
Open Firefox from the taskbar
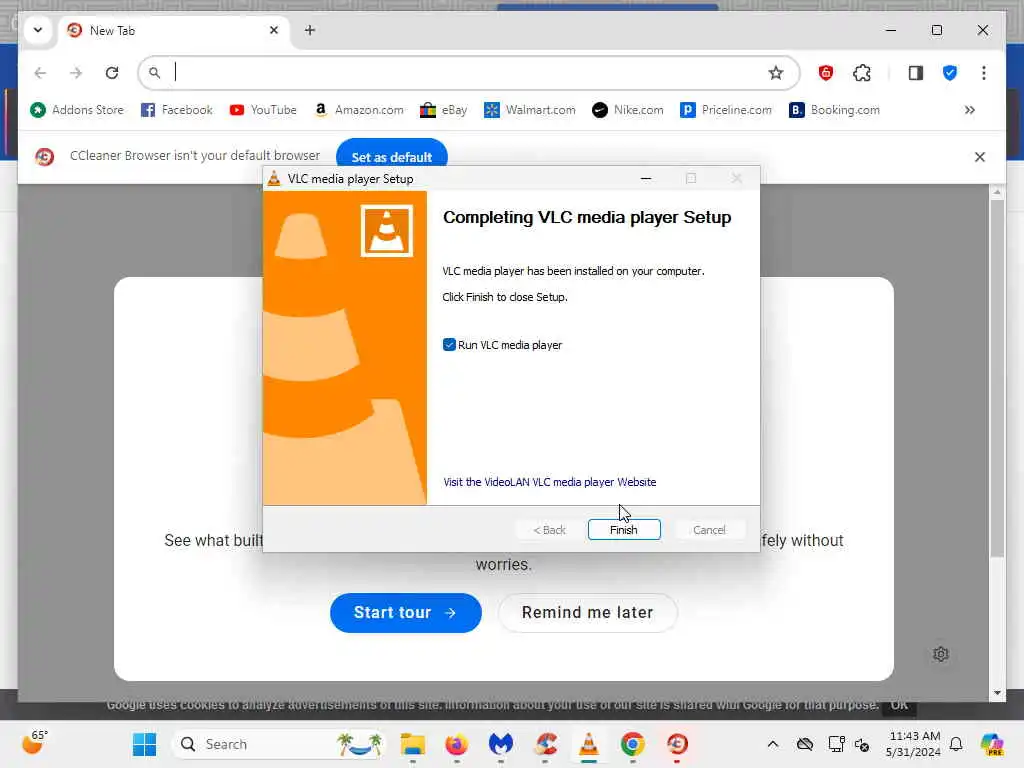(456, 744)
